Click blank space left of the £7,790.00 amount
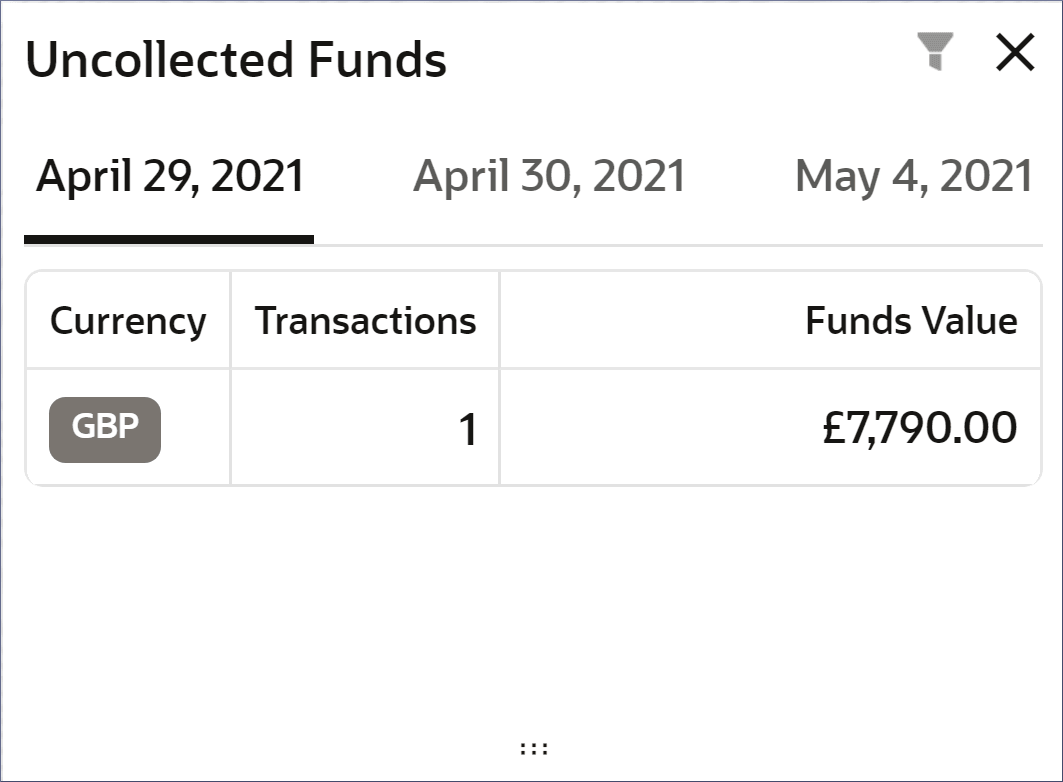The width and height of the screenshot is (1063, 782). [x=650, y=430]
